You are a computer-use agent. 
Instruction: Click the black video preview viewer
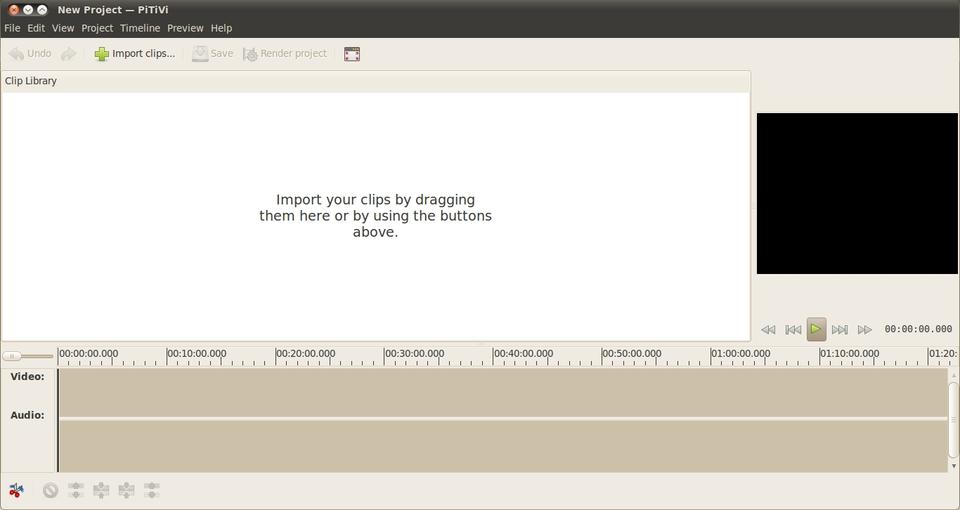pos(857,193)
